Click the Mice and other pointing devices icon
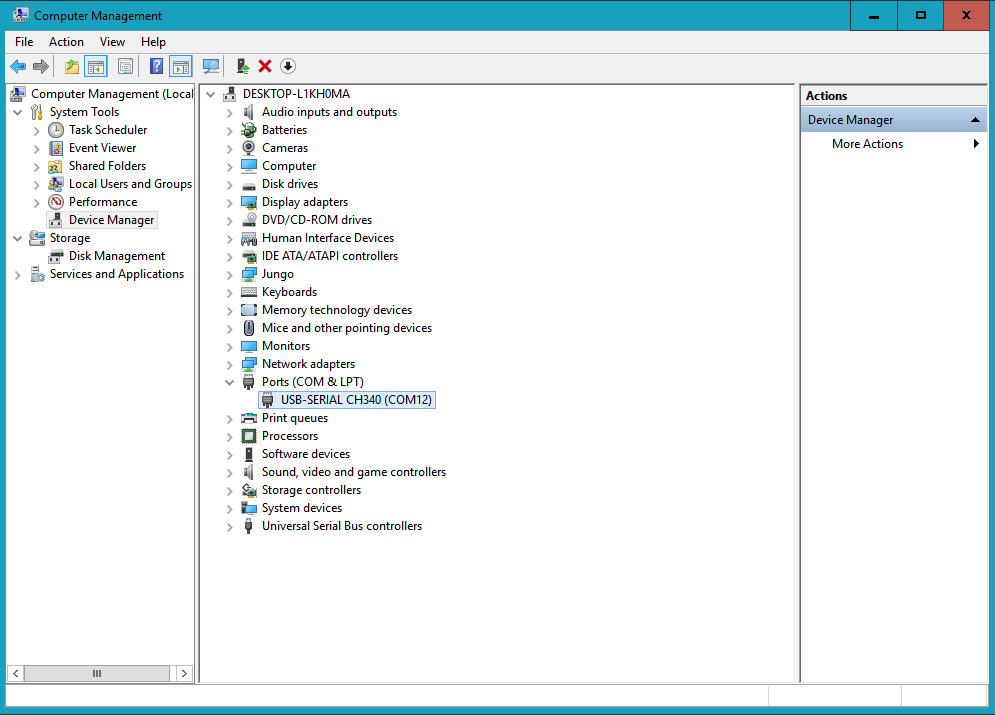 (x=249, y=328)
